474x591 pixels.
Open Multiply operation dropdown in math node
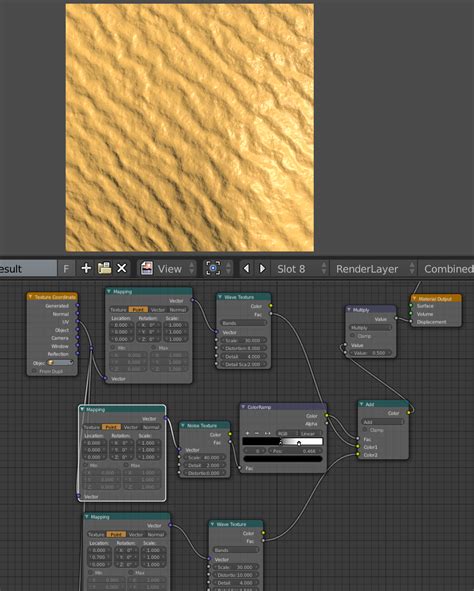tap(371, 328)
